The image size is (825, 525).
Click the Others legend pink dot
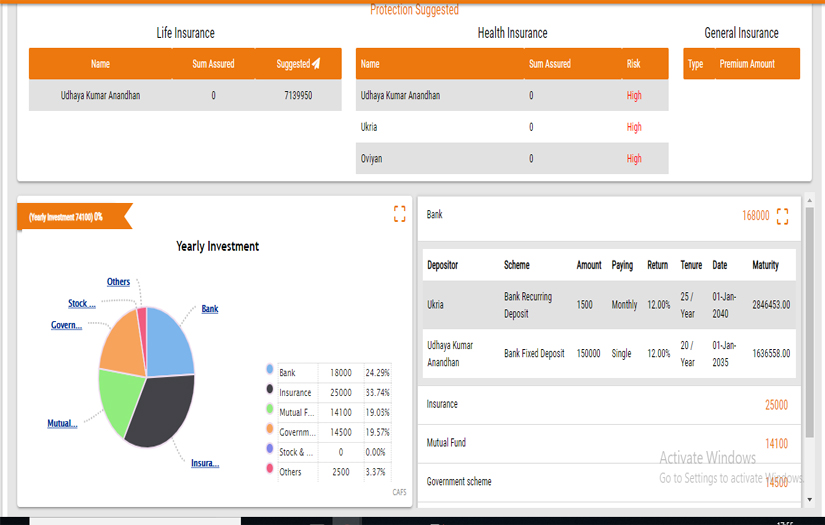tap(270, 468)
